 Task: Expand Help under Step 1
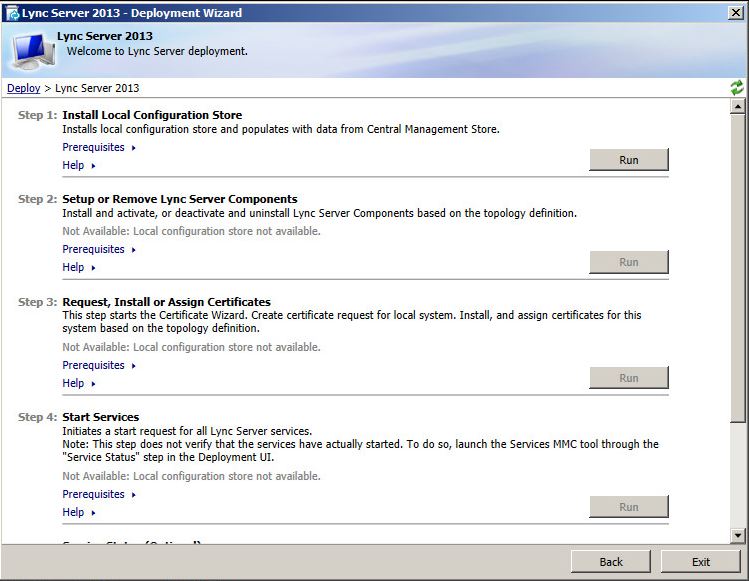click(x=79, y=165)
